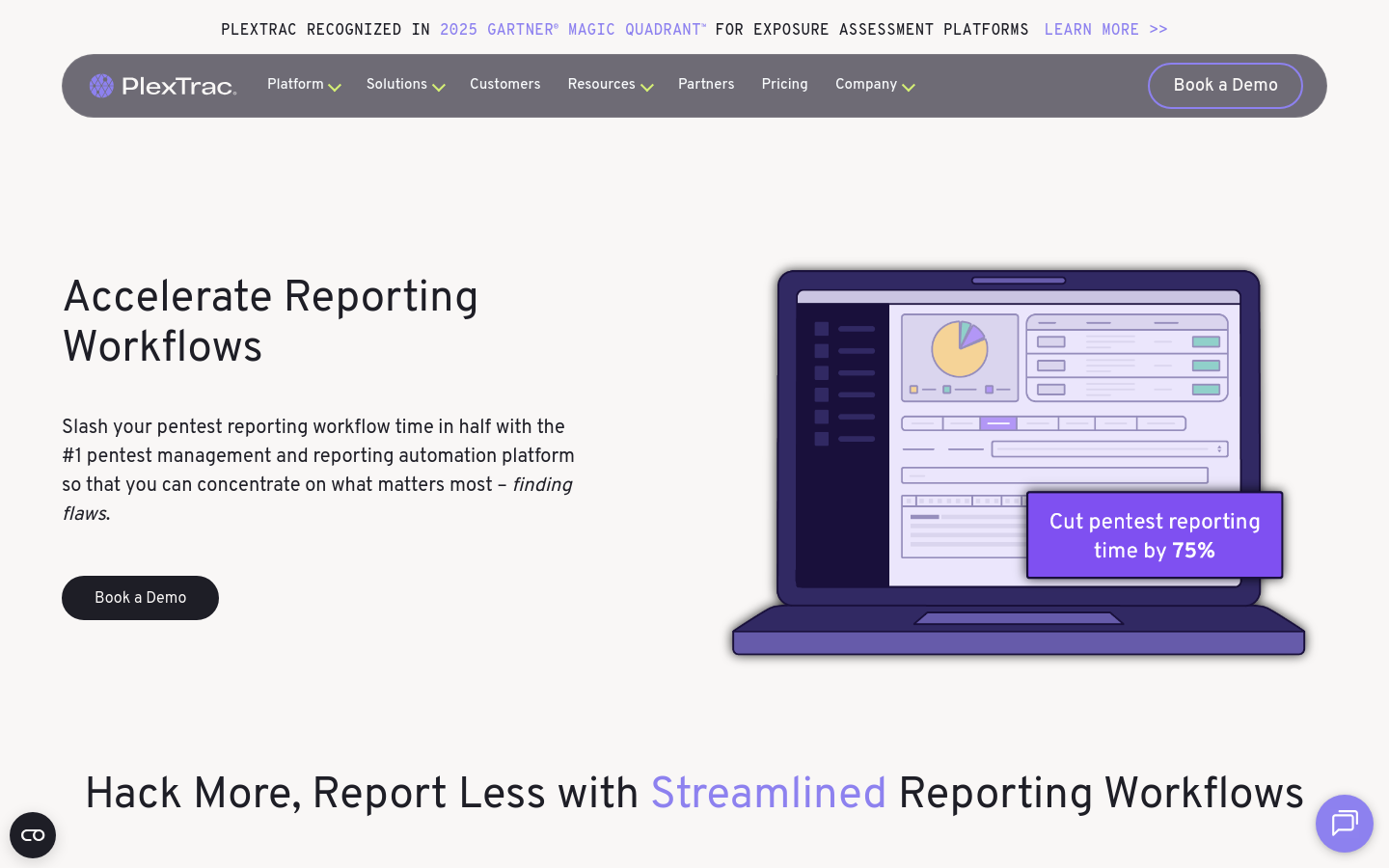Image resolution: width=1389 pixels, height=868 pixels.
Task: Open the Platform menu
Action: point(295,85)
